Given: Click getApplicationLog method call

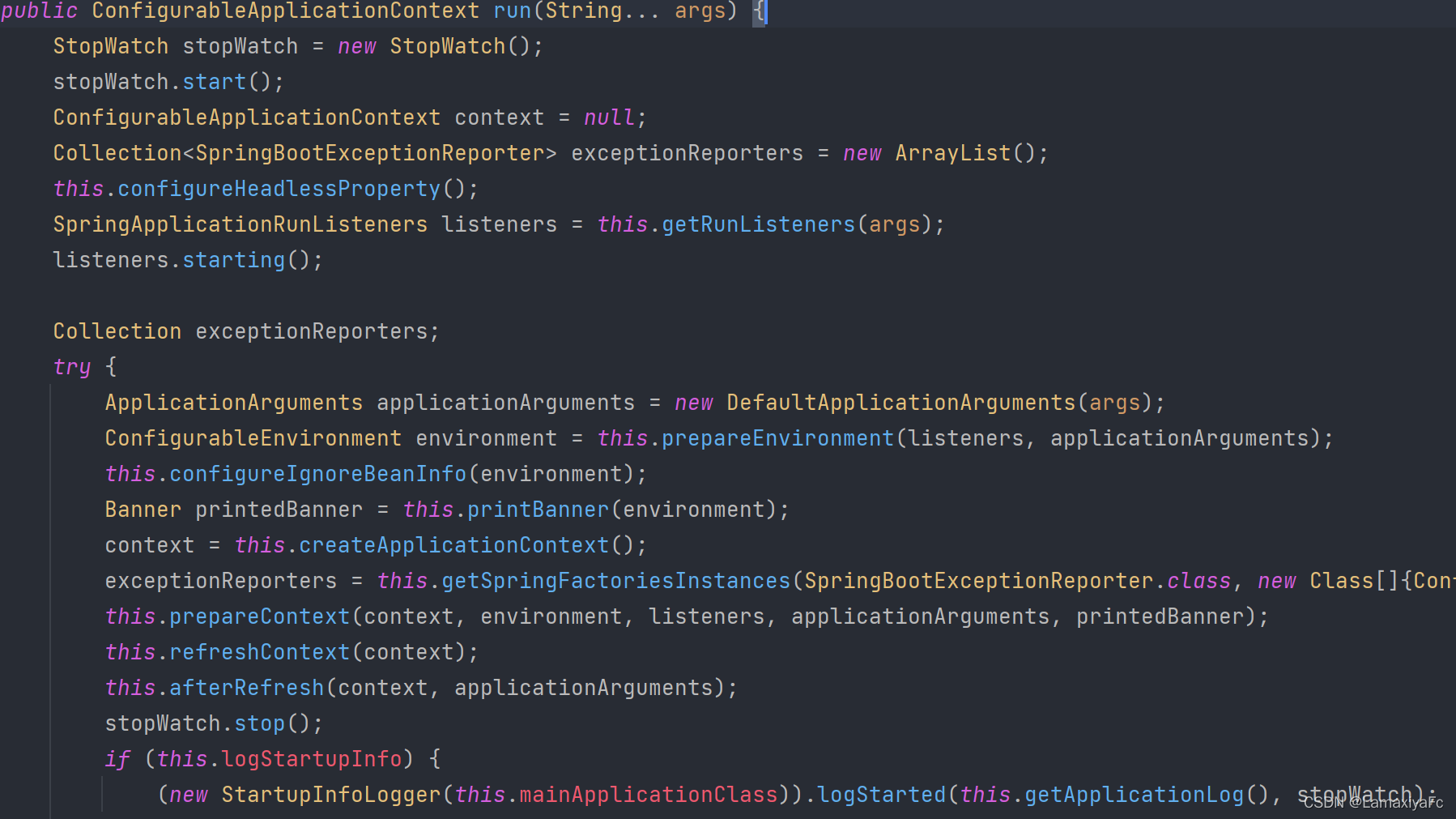Looking at the screenshot, I should point(1134,795).
